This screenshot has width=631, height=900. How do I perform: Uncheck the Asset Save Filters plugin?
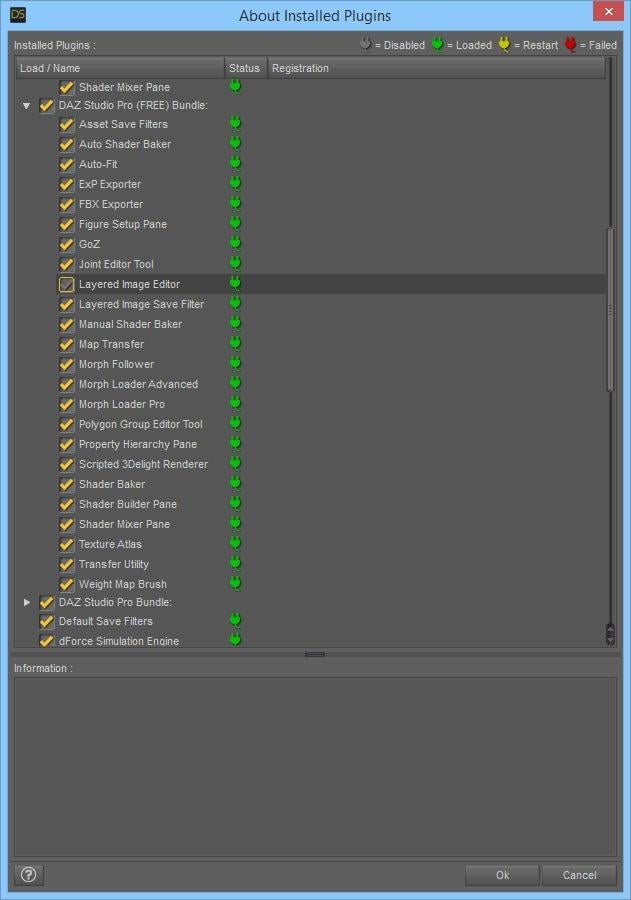pyautogui.click(x=67, y=125)
